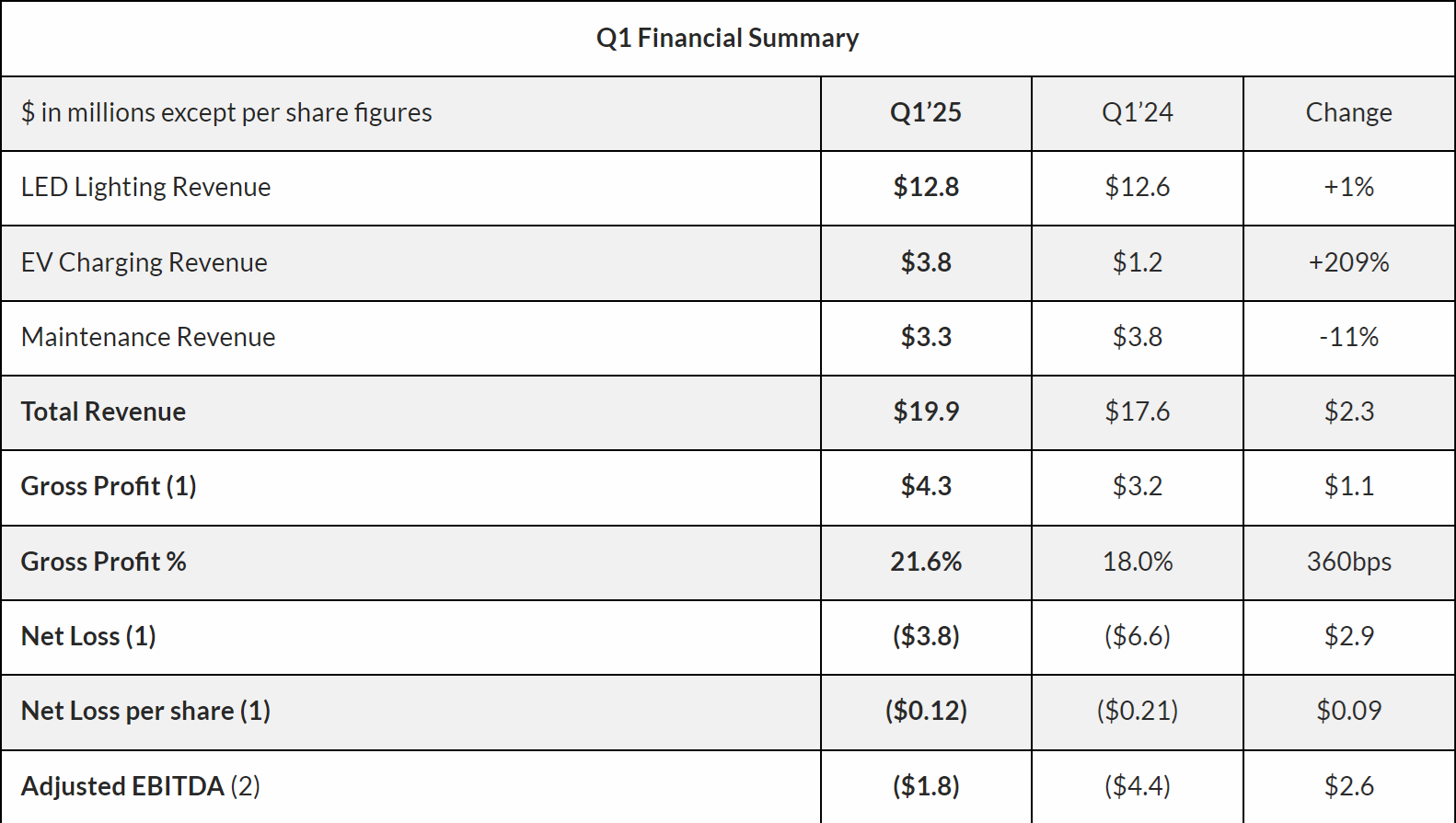Select Net Loss per share label

[145, 711]
